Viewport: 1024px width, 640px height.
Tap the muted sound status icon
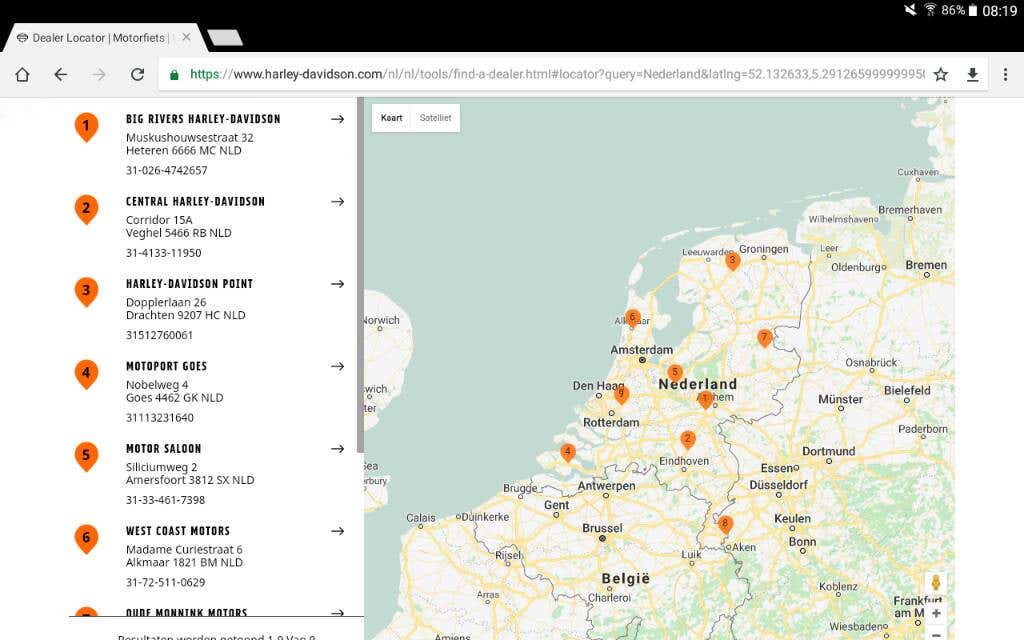pos(910,9)
